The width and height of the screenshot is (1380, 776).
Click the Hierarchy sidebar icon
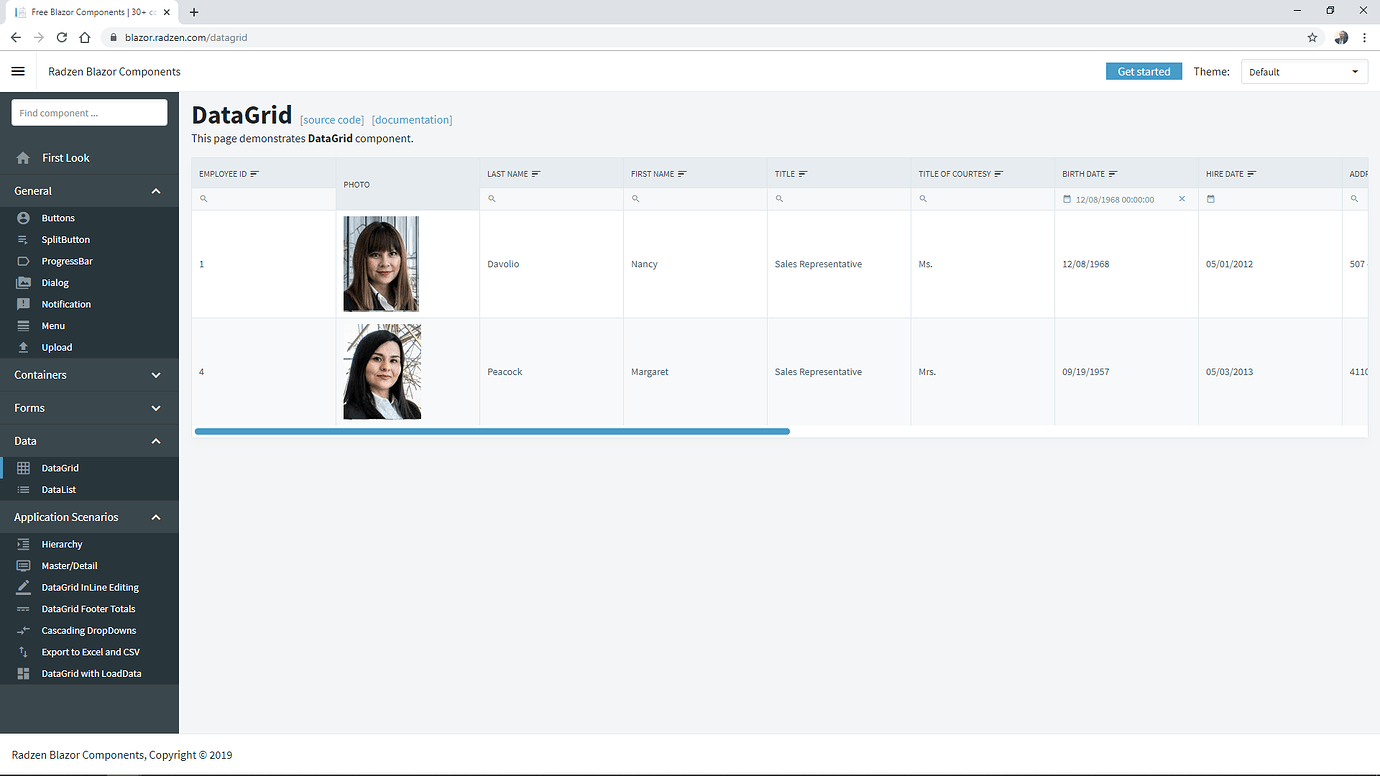tap(23, 545)
